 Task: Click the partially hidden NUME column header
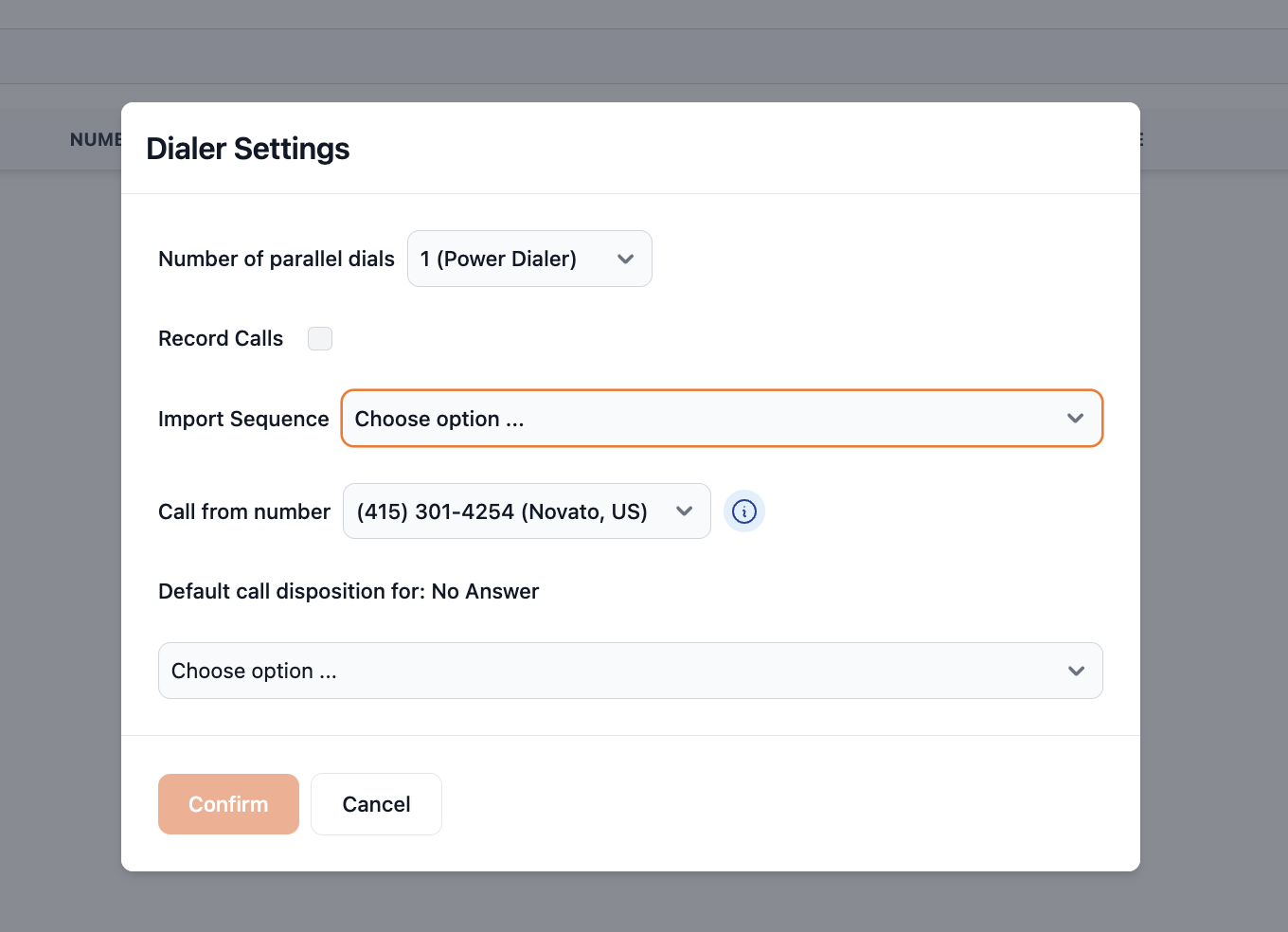click(95, 139)
